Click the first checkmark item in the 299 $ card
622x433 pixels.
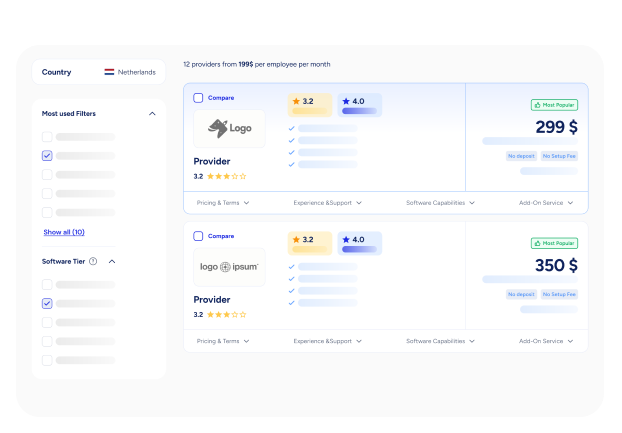pos(323,128)
